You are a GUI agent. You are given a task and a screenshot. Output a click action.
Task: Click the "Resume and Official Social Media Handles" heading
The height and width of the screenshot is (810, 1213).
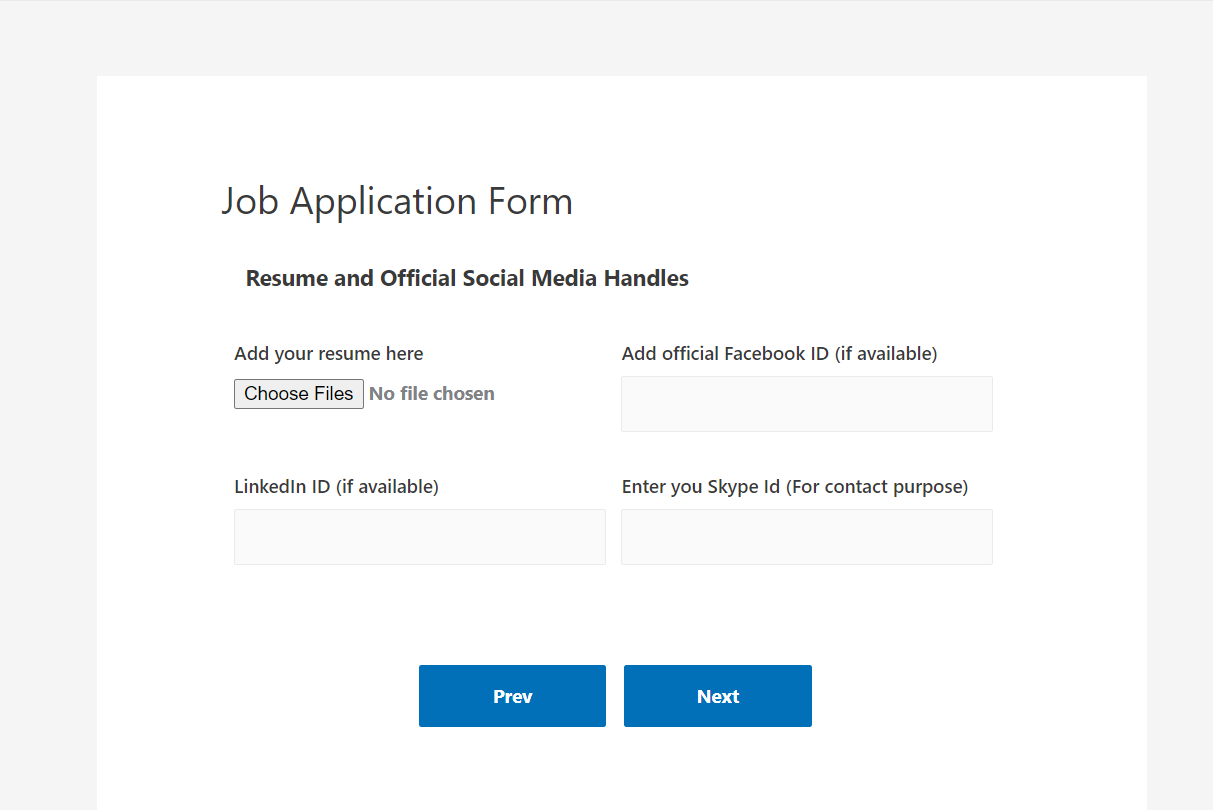[467, 278]
